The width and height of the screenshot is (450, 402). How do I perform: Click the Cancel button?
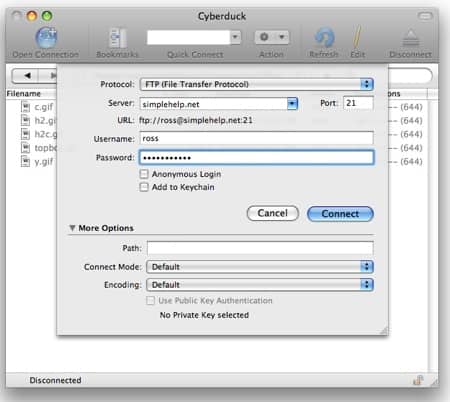click(273, 213)
